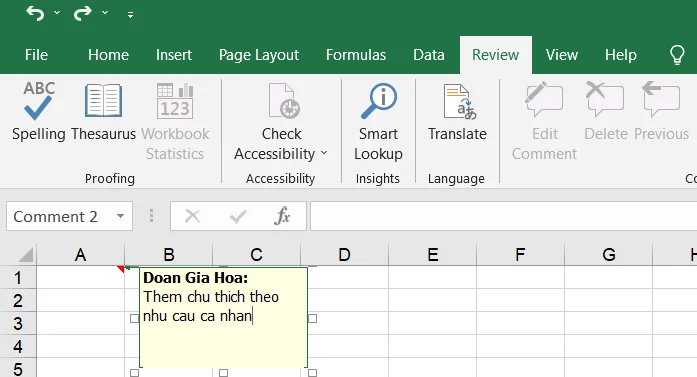Click the Enter checkmark in formula bar
The width and height of the screenshot is (697, 377).
[238, 217]
